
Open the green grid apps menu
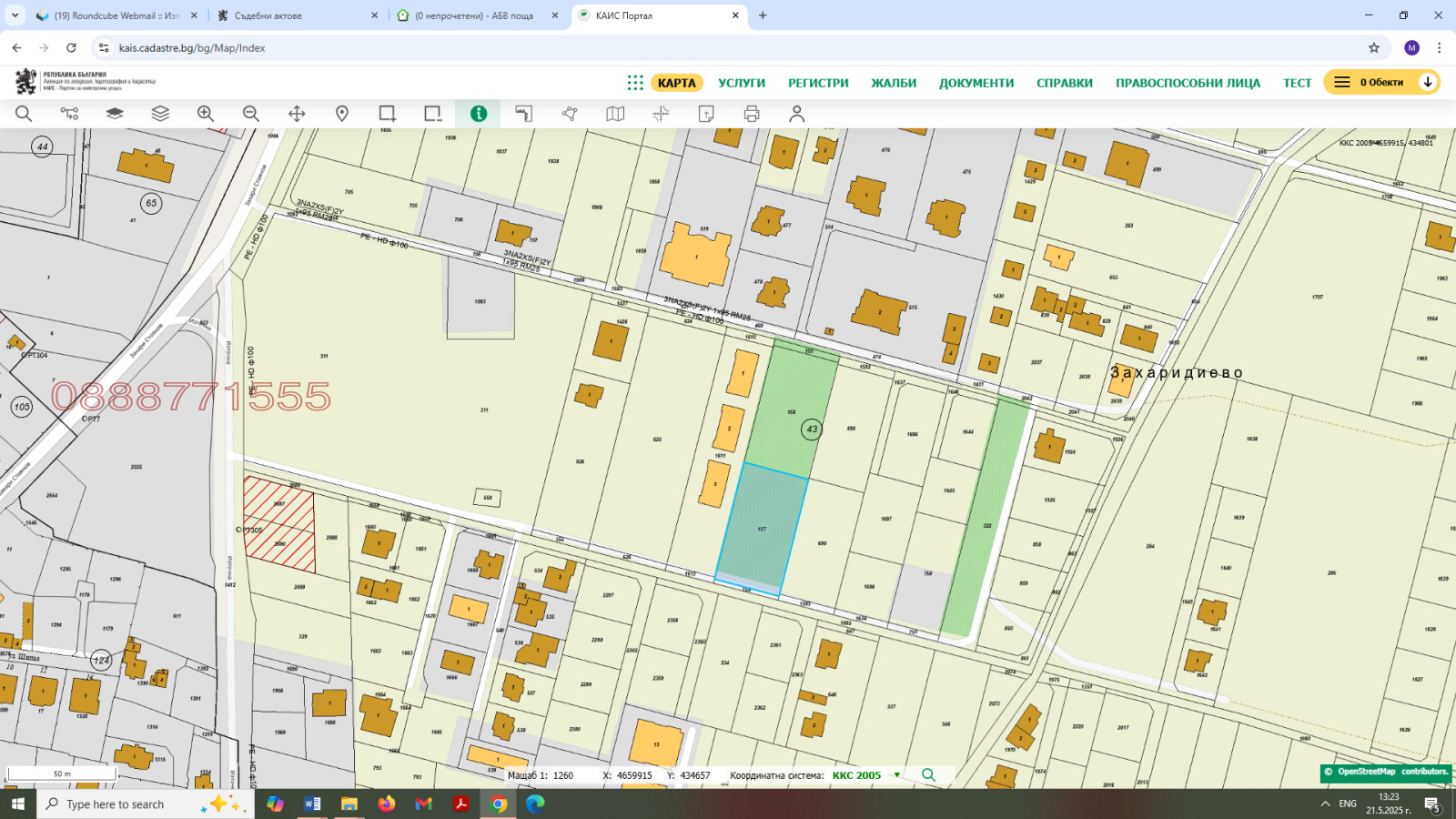635,83
